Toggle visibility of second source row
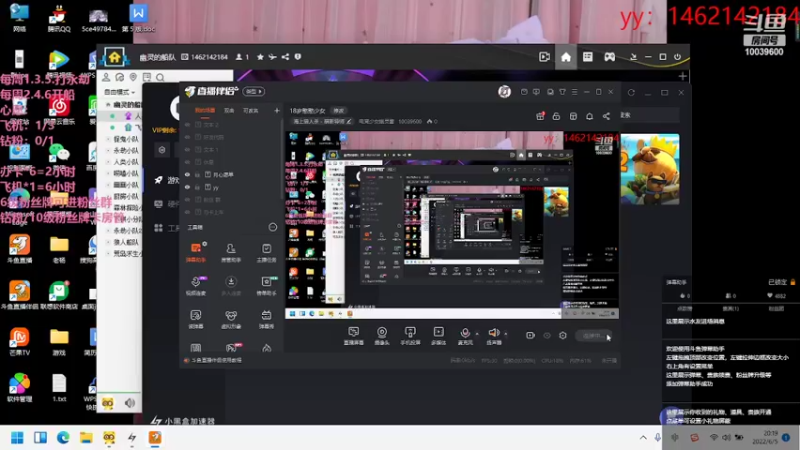This screenshot has width=800, height=450. 187,137
